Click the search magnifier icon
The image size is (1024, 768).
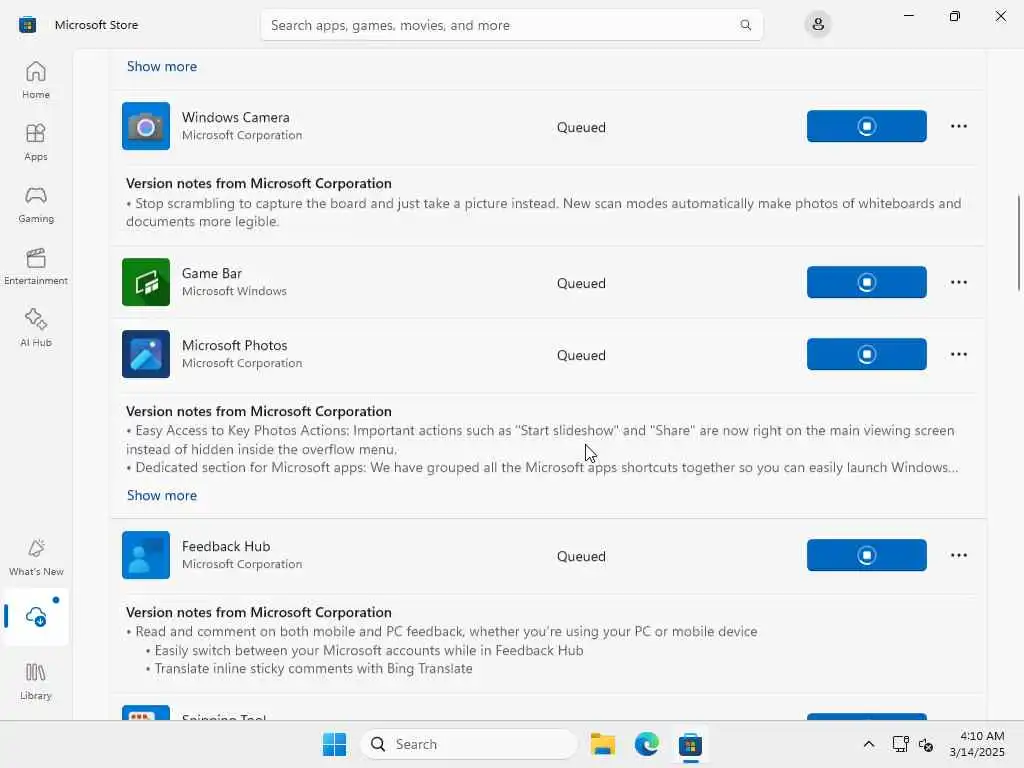click(x=745, y=25)
